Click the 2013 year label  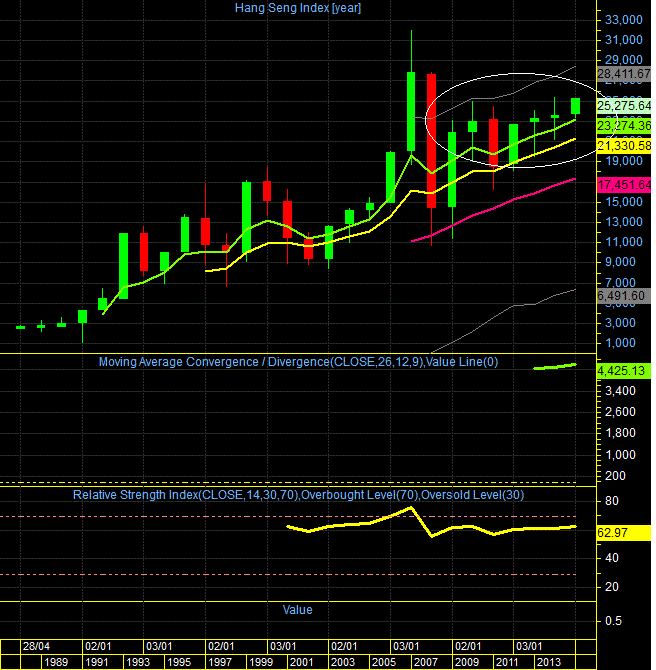(x=548, y=662)
